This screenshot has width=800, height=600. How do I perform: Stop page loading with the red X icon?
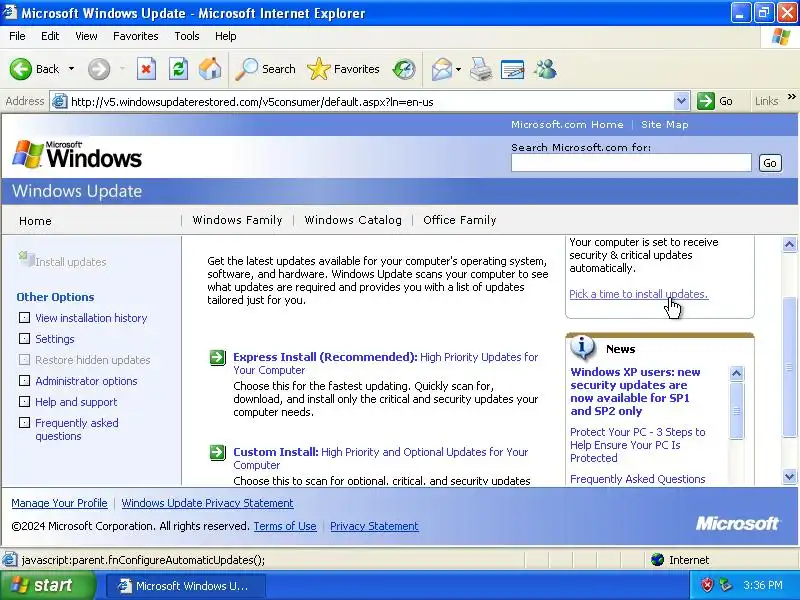click(x=146, y=69)
